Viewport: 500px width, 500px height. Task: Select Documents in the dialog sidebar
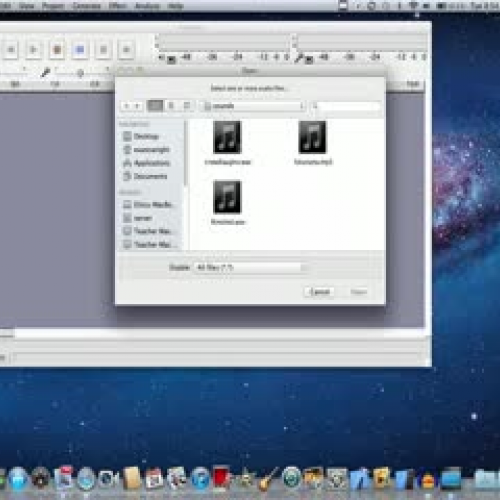pos(145,176)
